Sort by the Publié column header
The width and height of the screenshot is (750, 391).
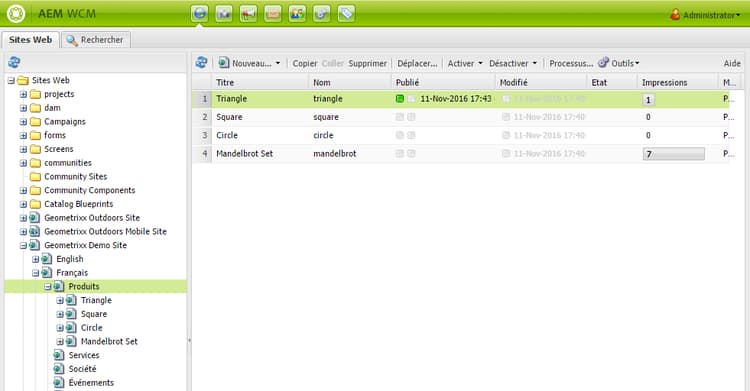[x=443, y=82]
